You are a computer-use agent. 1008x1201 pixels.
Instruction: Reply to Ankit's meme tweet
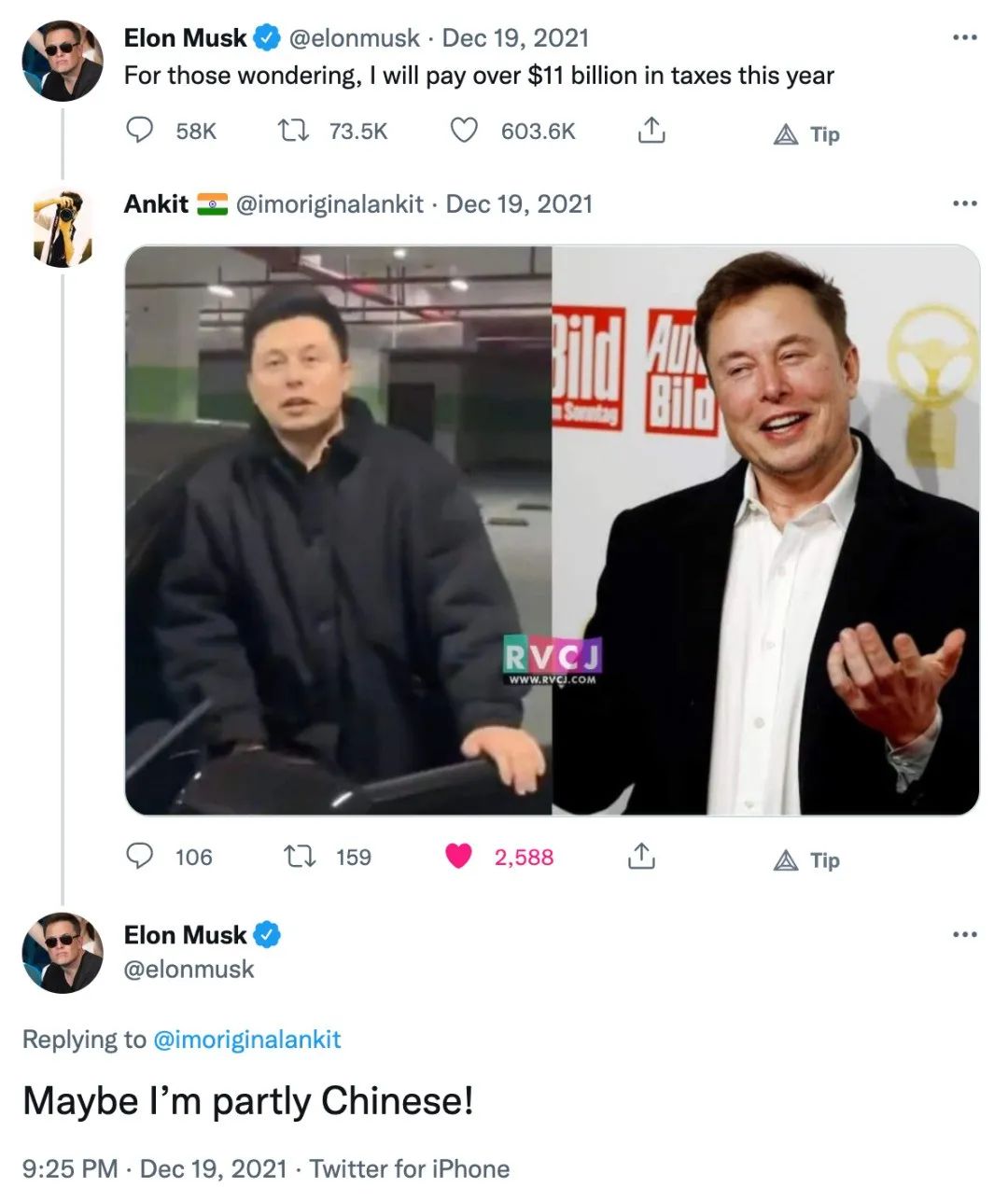tap(141, 856)
